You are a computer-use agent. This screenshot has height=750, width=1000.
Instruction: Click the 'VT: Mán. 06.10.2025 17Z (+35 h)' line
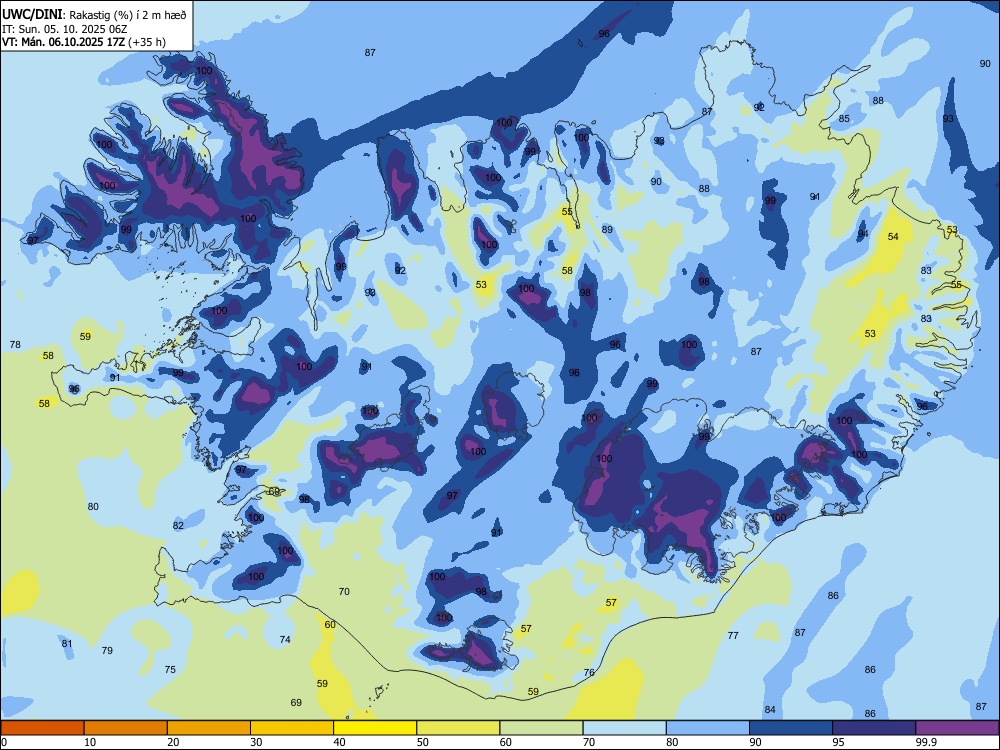coord(84,42)
